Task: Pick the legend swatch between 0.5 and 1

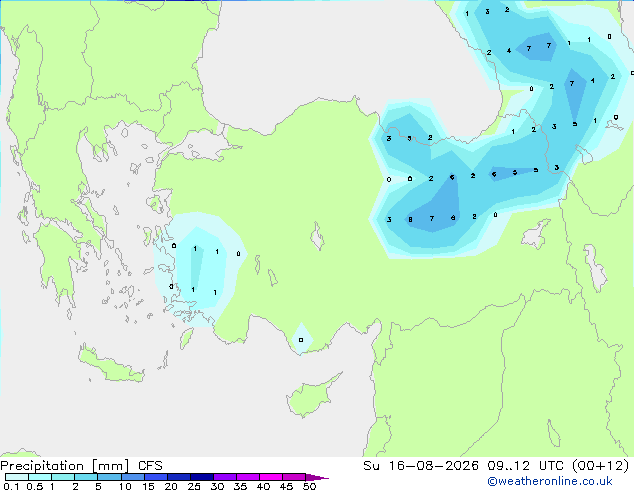Action: (x=40, y=477)
